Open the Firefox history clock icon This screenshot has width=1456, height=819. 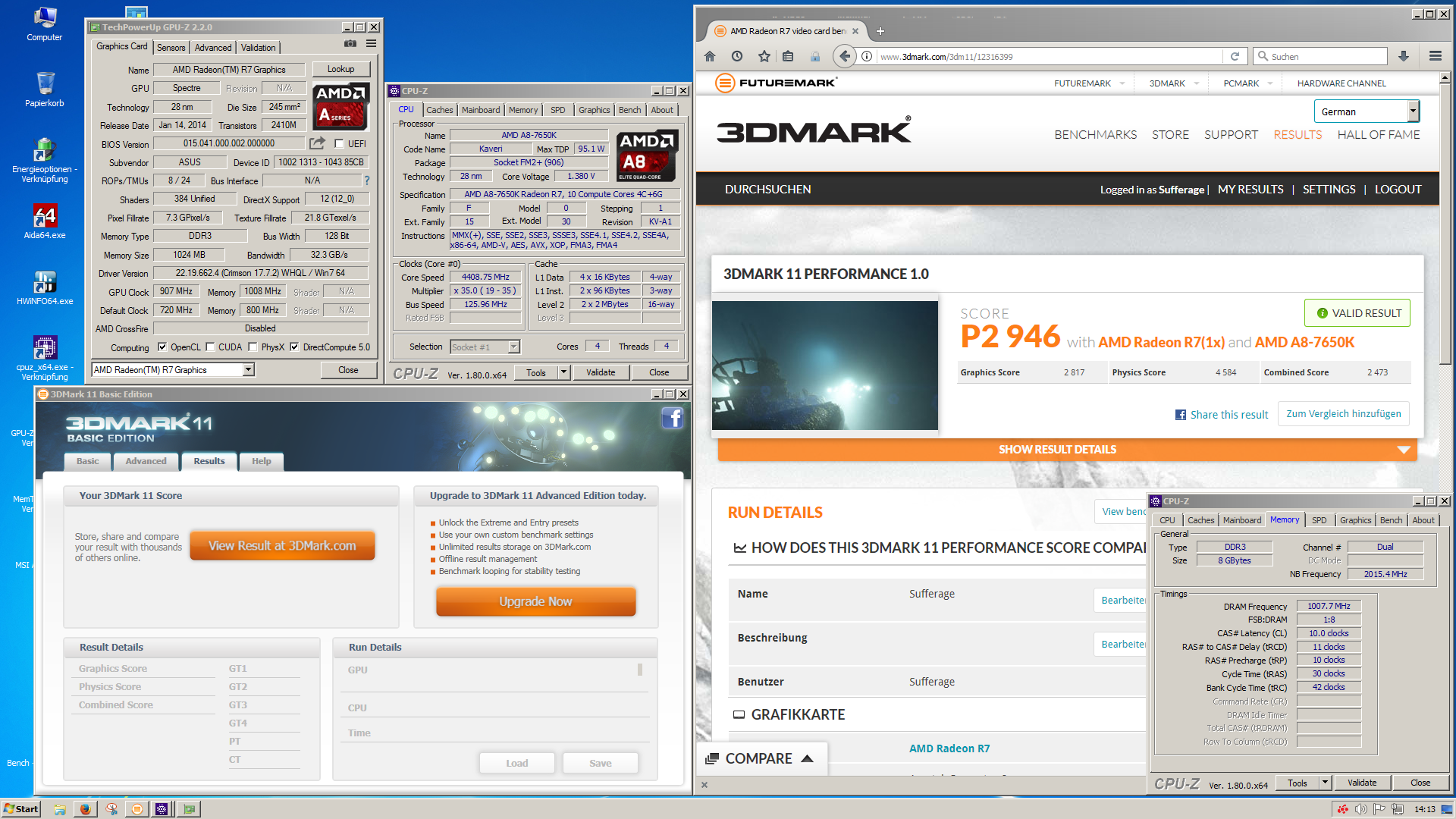pos(737,56)
